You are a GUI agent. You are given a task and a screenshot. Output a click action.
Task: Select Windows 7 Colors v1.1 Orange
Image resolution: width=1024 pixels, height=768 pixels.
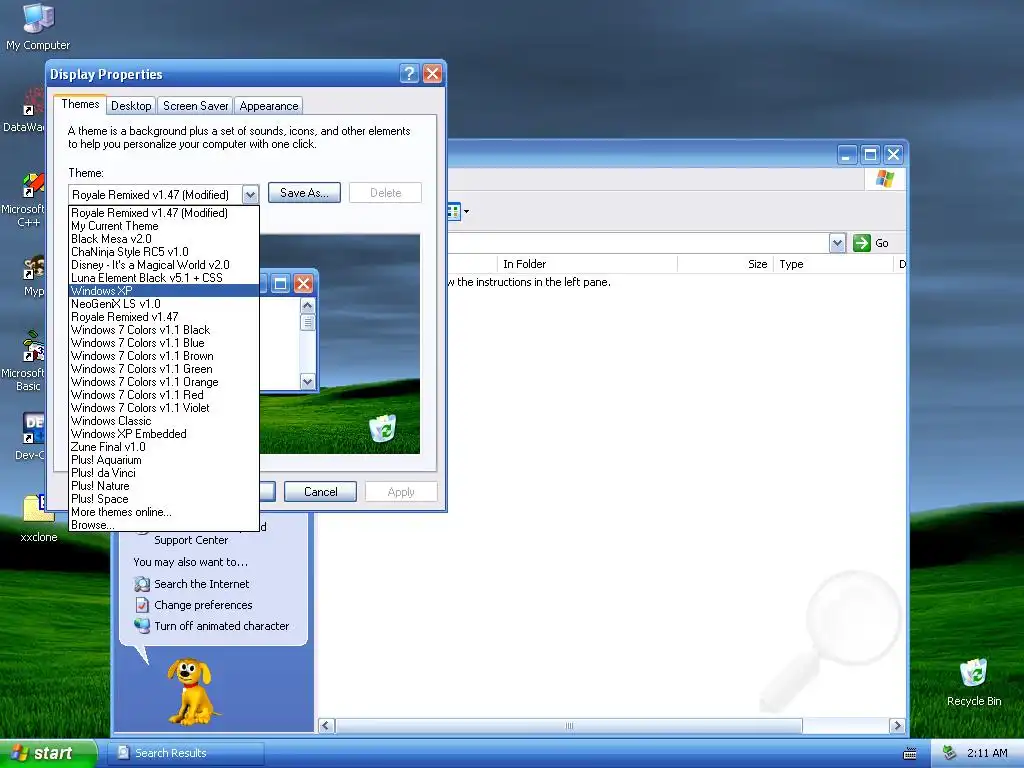(x=163, y=382)
